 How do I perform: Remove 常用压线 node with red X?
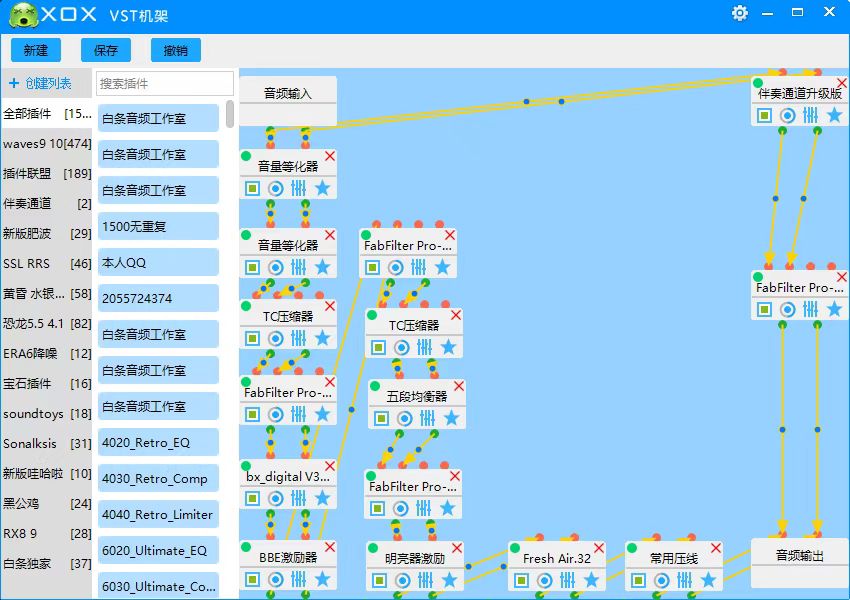(x=716, y=548)
